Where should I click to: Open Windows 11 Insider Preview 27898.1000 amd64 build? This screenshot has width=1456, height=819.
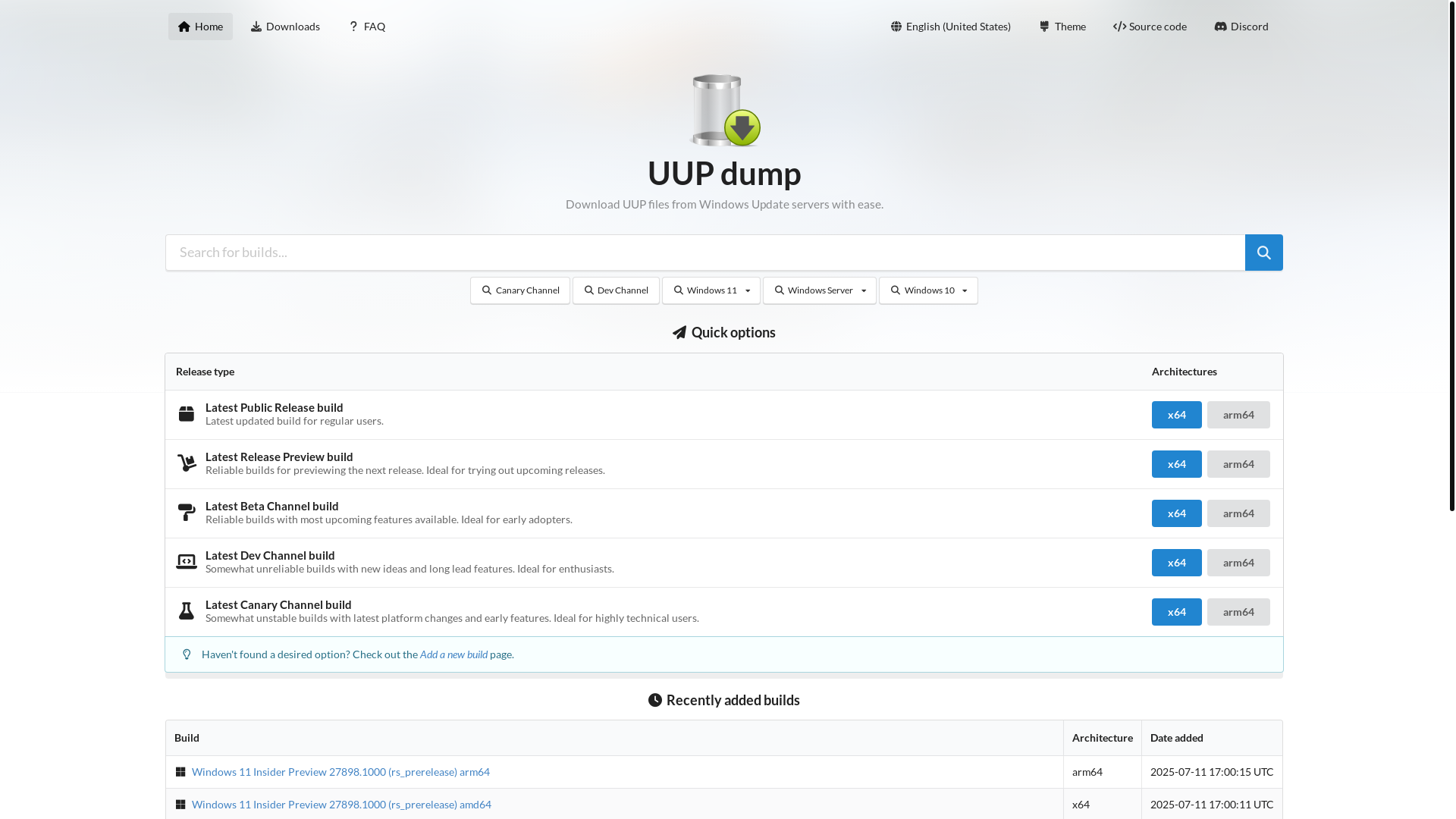coord(341,805)
